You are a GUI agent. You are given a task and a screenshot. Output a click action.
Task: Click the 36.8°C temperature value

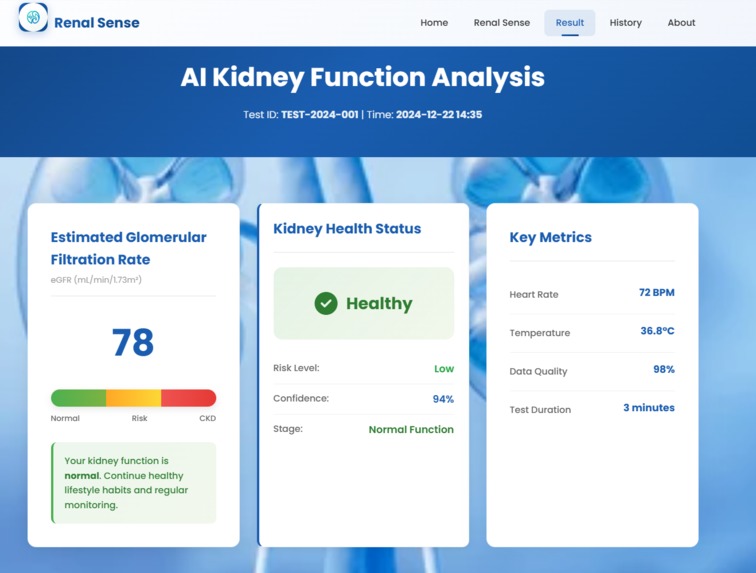657,331
